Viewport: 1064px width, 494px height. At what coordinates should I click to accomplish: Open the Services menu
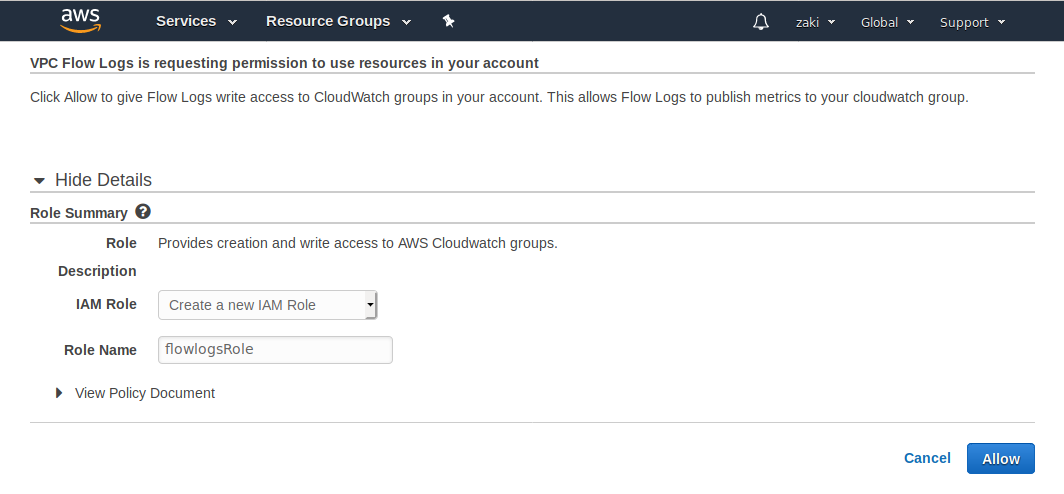[x=196, y=21]
